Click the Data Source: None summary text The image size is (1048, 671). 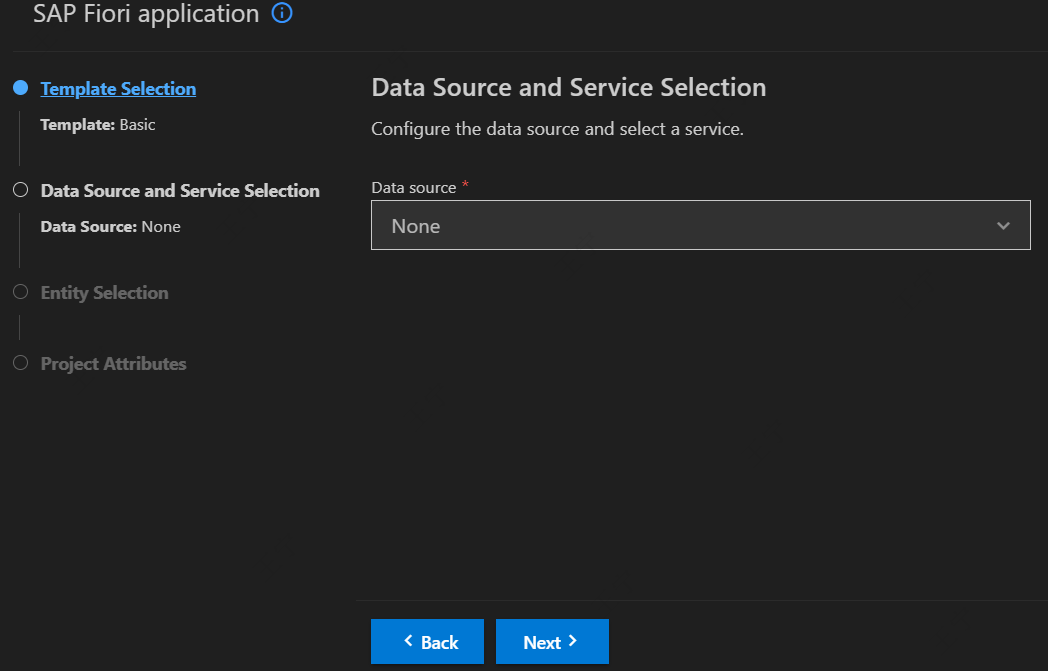[110, 227]
